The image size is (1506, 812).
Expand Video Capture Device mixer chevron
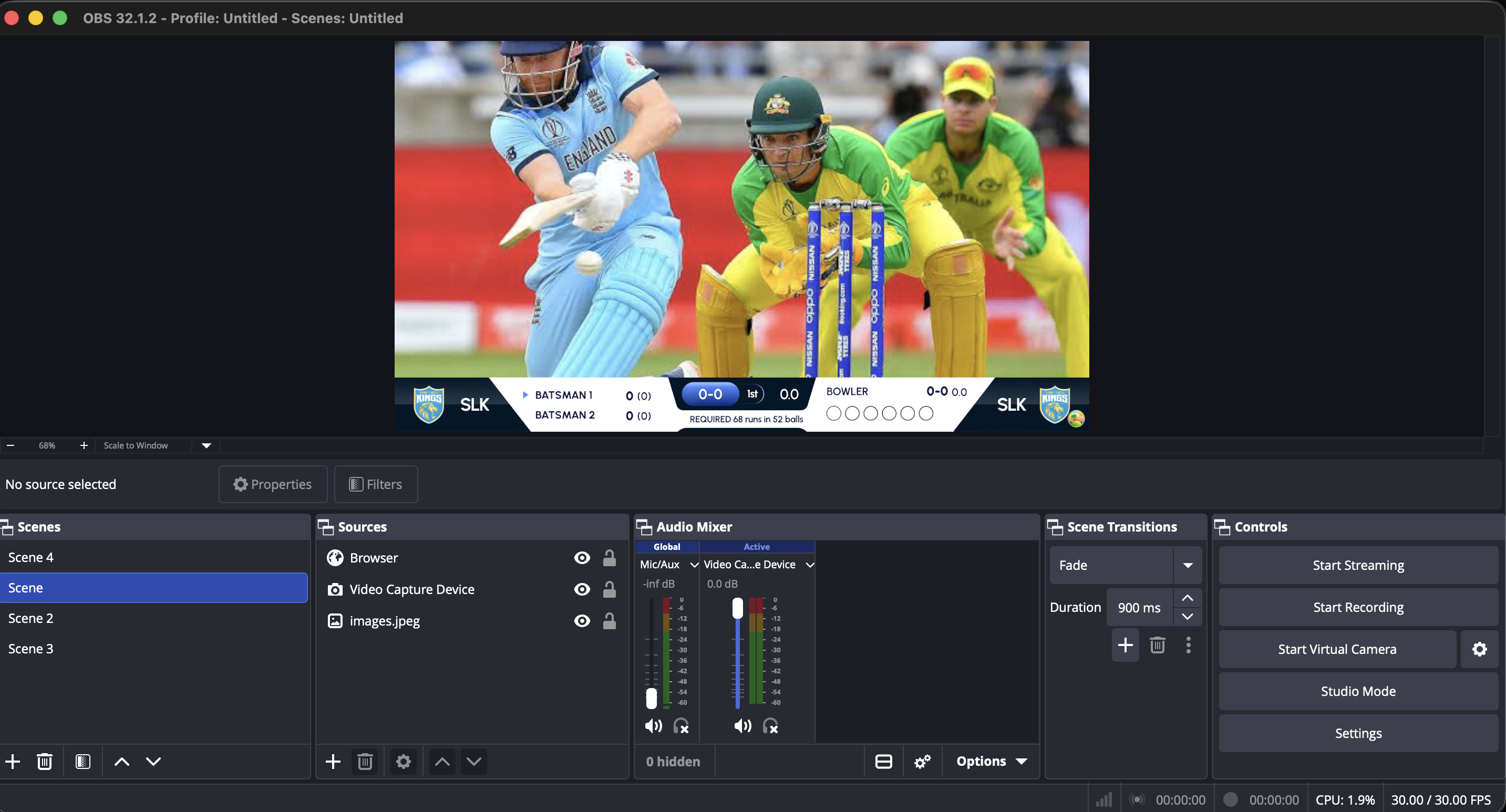pyautogui.click(x=810, y=564)
